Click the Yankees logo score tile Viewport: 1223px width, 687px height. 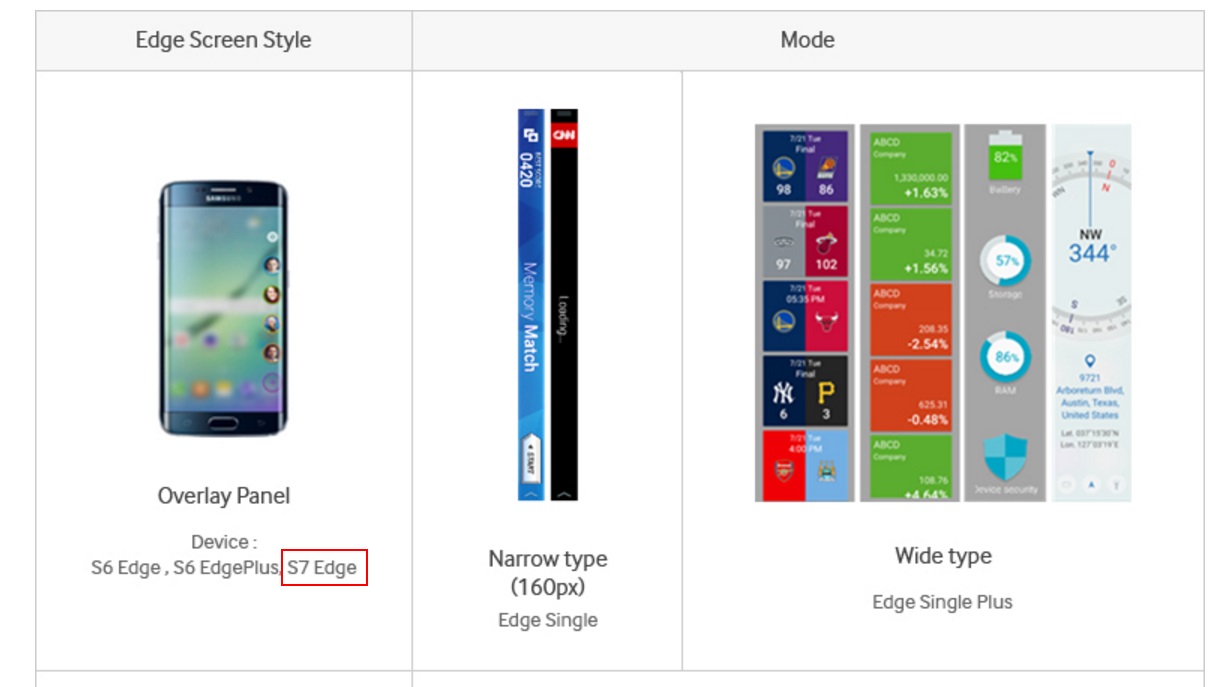[x=782, y=392]
